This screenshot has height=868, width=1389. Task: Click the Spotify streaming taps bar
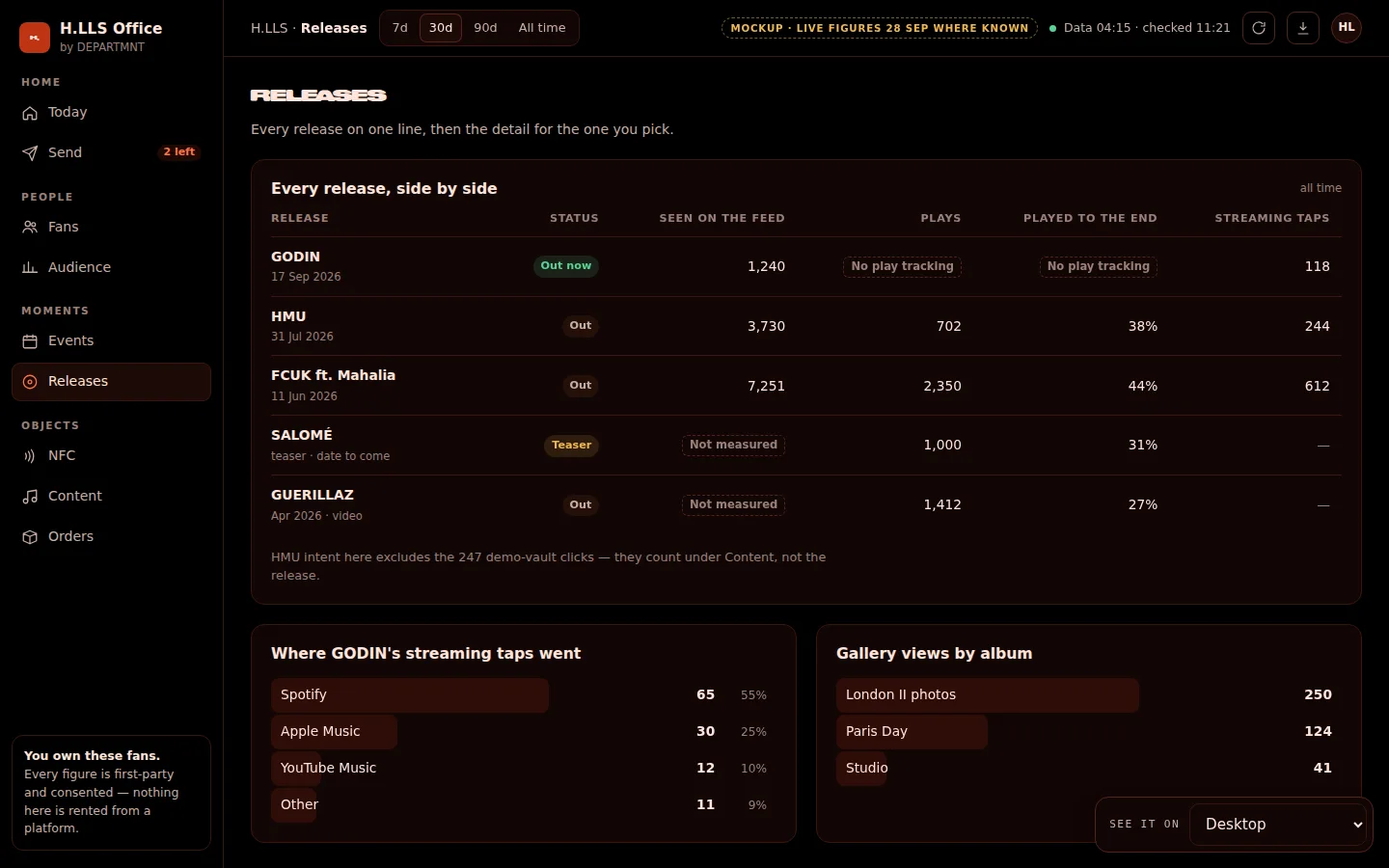coord(410,695)
